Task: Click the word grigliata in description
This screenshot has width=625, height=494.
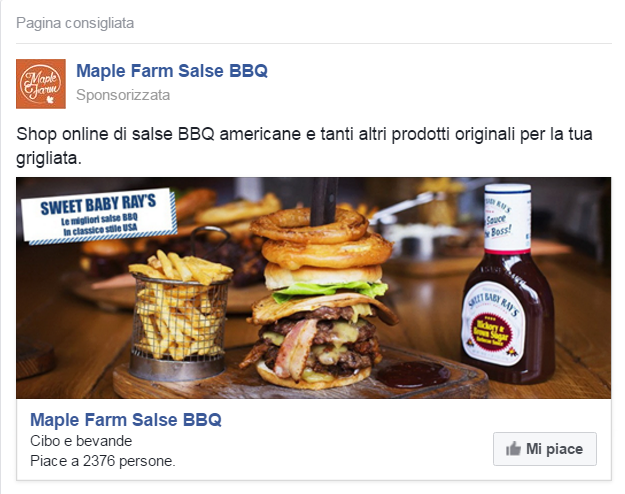Action: (x=49, y=159)
